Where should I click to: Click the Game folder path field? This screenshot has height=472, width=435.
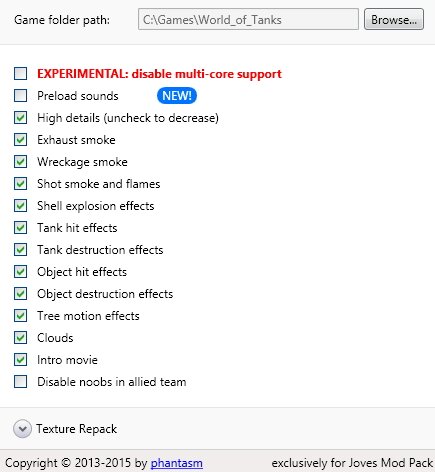click(248, 19)
